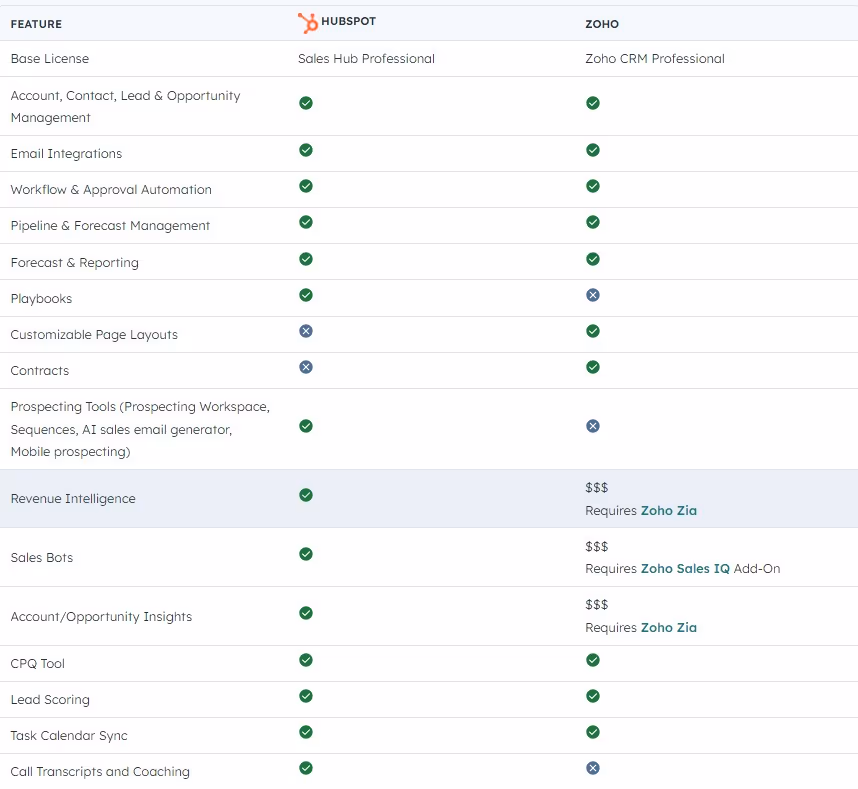
Task: Click Zoho X icon in Prospecting Tools row
Action: coord(593,426)
